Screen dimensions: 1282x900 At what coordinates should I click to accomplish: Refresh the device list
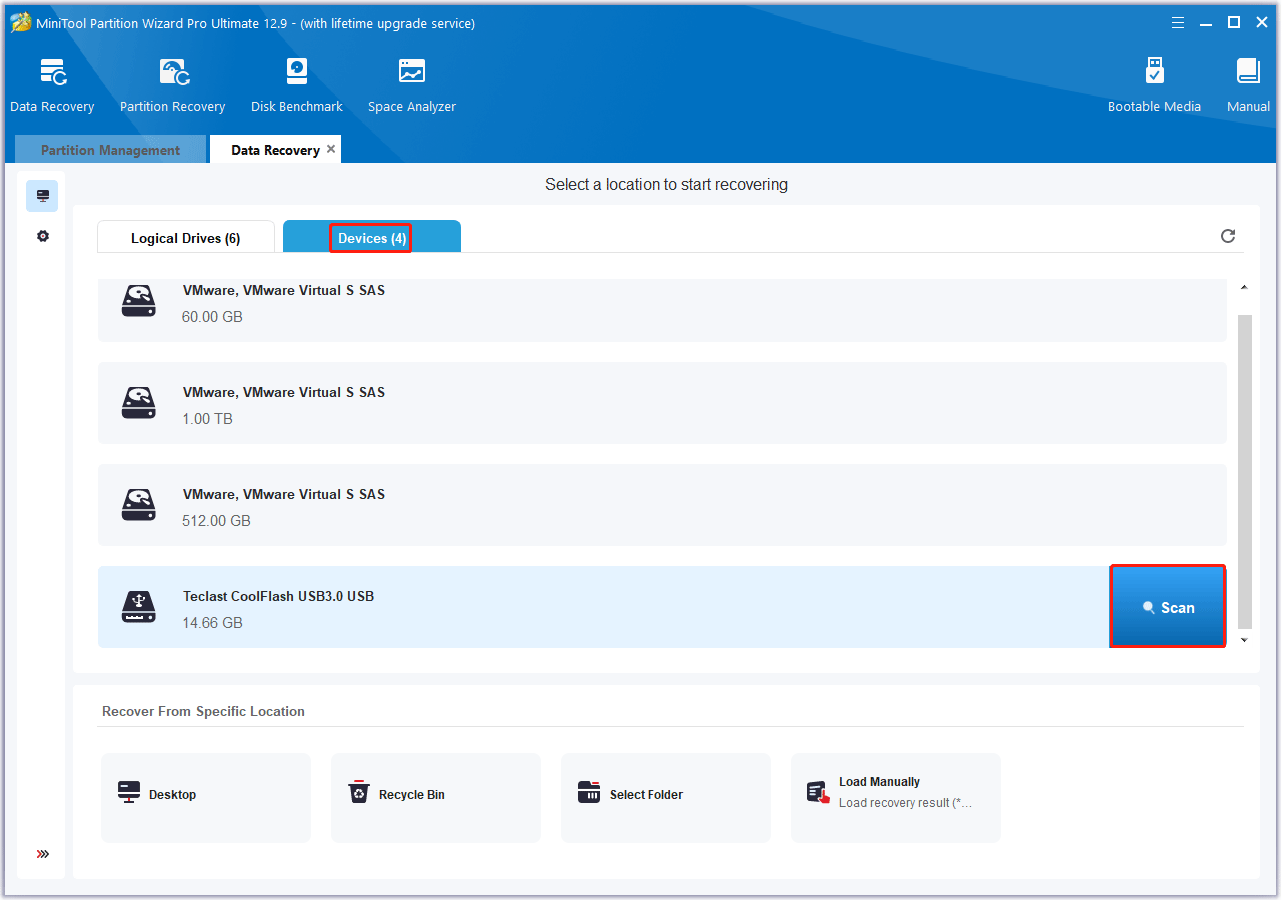(x=1228, y=236)
